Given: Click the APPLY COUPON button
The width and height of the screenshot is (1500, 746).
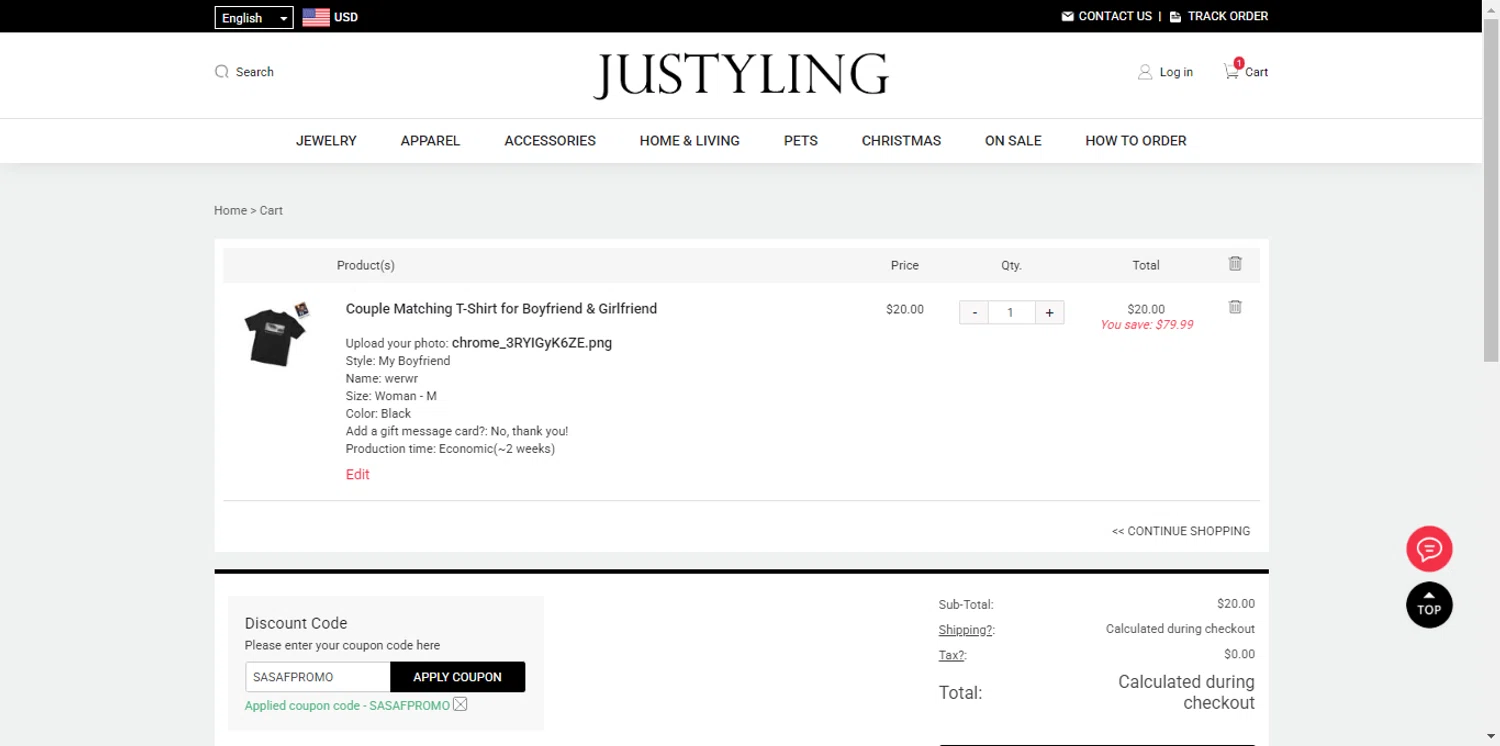Looking at the screenshot, I should pos(457,677).
